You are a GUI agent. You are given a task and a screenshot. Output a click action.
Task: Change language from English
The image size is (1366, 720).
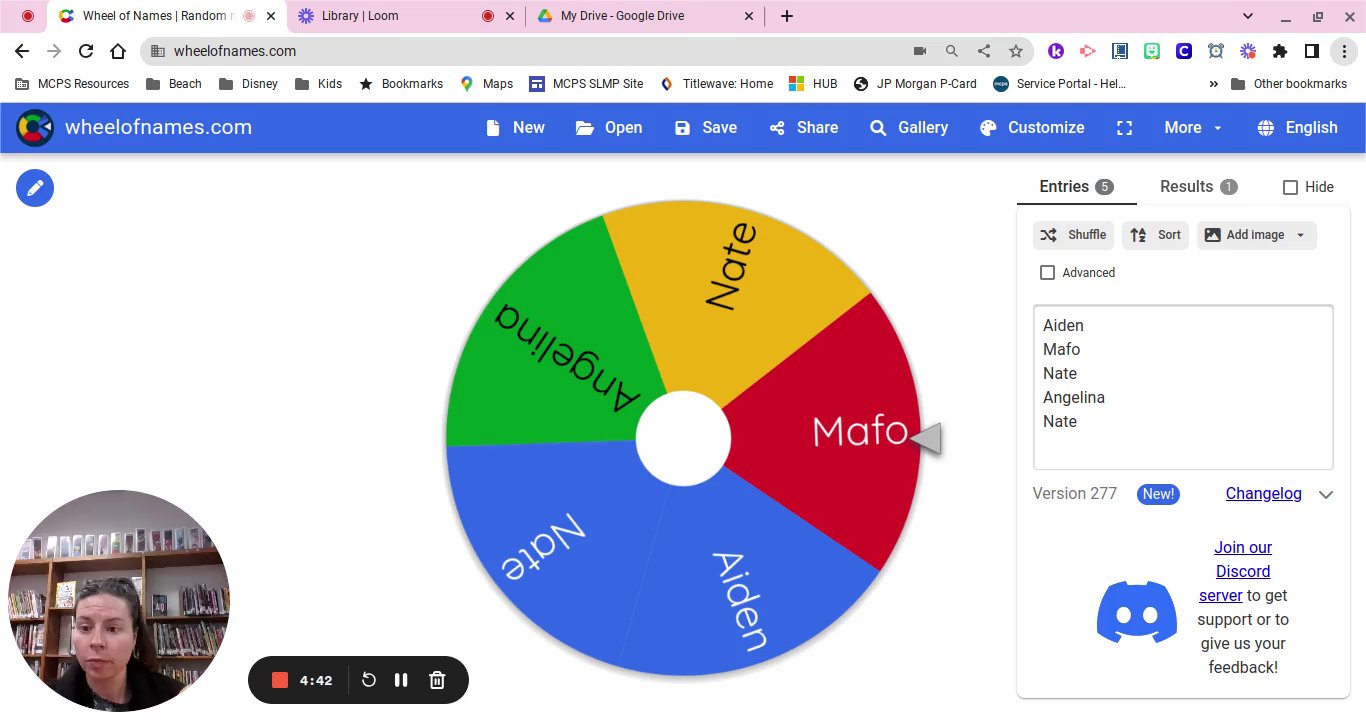tap(1297, 128)
